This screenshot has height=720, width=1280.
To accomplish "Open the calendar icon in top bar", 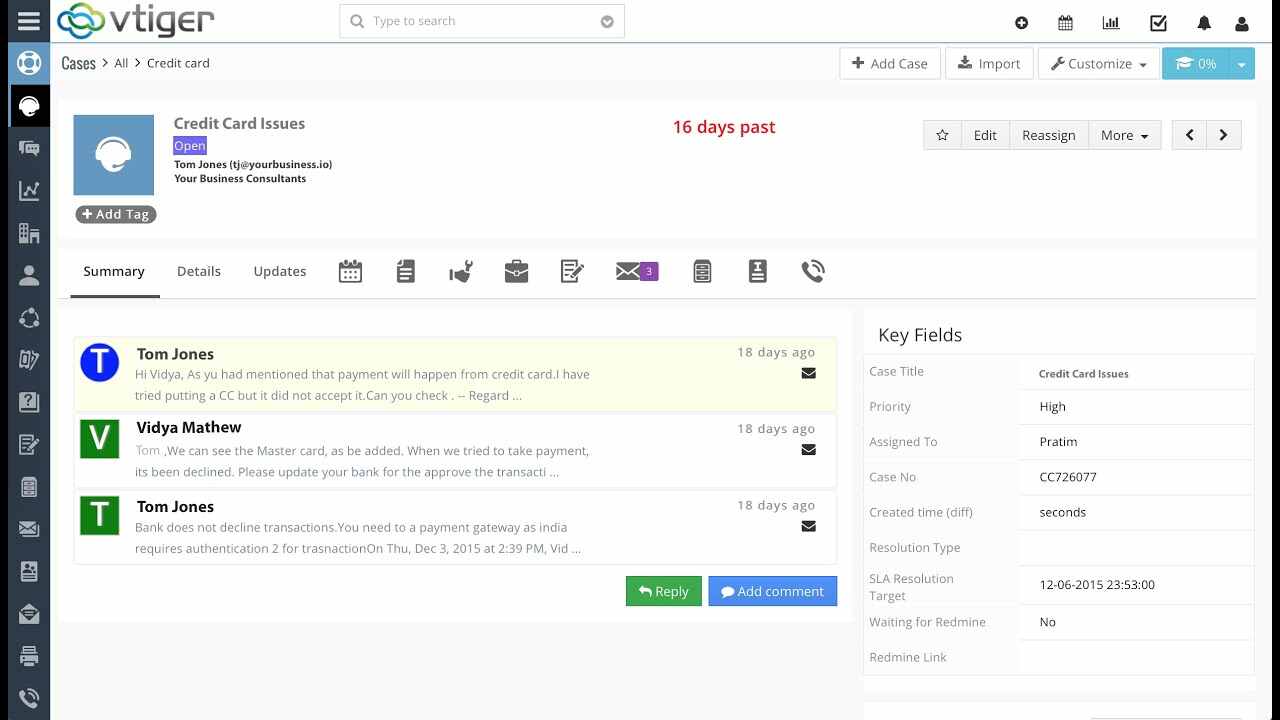I will point(1066,23).
